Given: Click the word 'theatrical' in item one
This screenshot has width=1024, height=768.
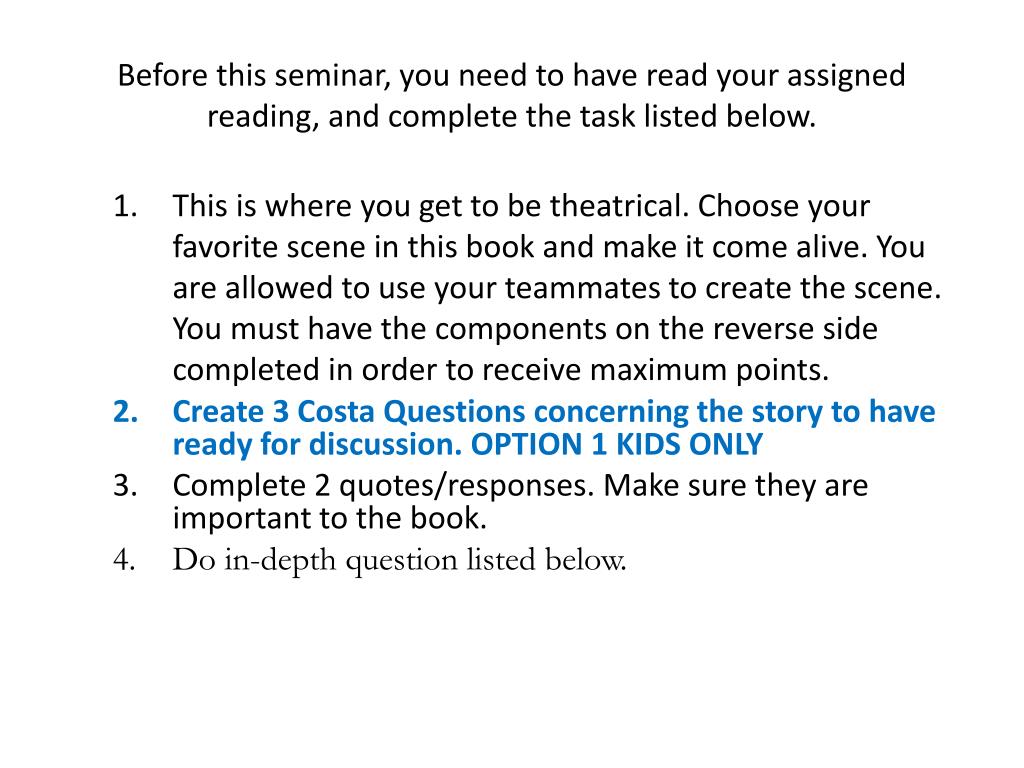Looking at the screenshot, I should 619,206.
